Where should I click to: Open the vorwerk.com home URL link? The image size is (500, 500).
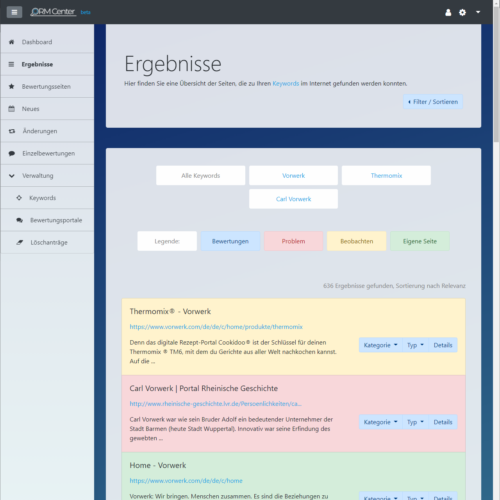click(186, 481)
